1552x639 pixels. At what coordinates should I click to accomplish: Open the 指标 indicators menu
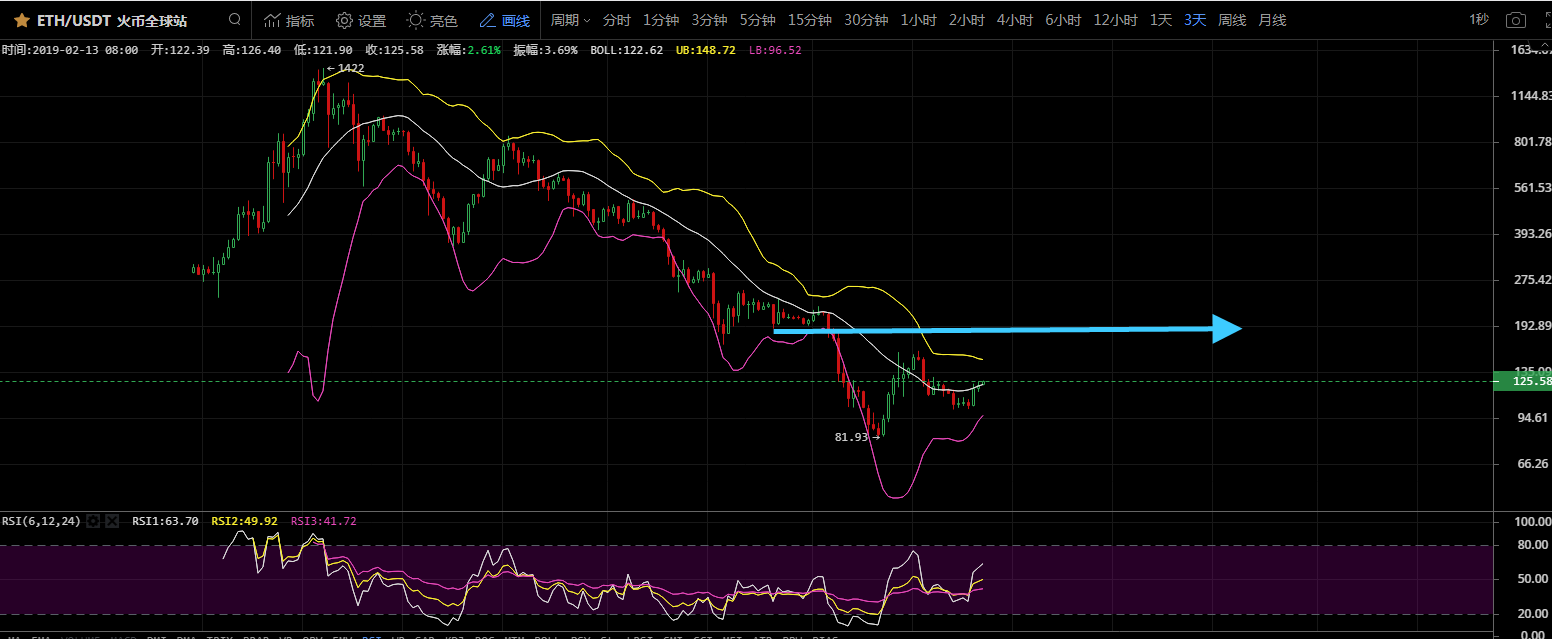coord(289,20)
